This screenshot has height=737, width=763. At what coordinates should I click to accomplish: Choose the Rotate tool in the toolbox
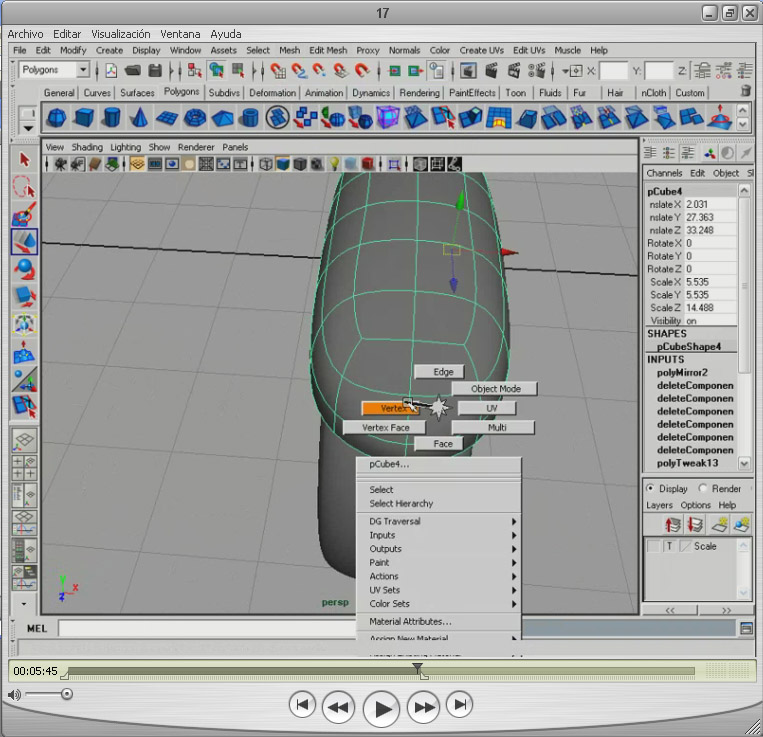pos(24,270)
